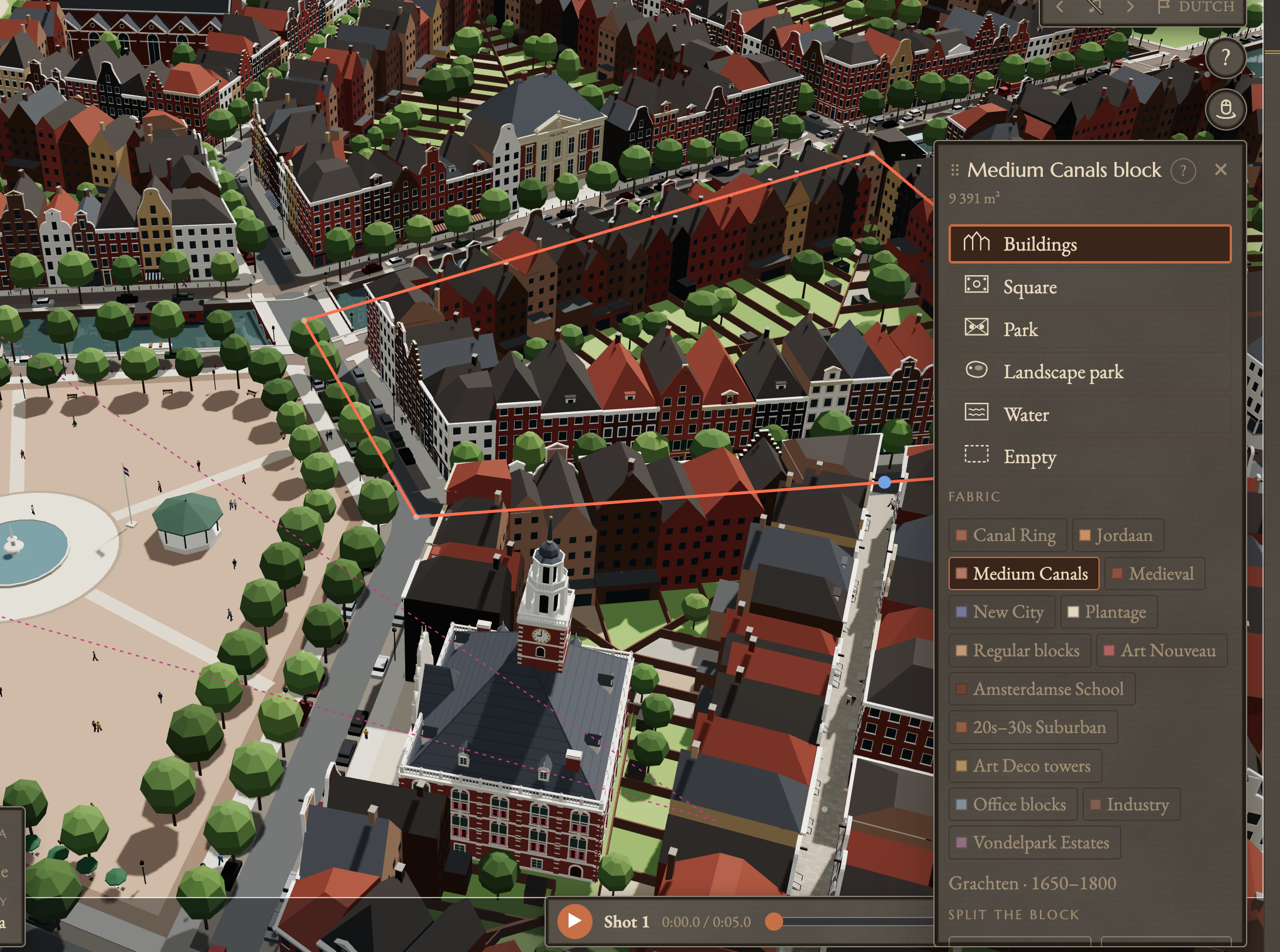This screenshot has height=952, width=1280.
Task: Click the Buildings rooftops icon
Action: coord(977,242)
